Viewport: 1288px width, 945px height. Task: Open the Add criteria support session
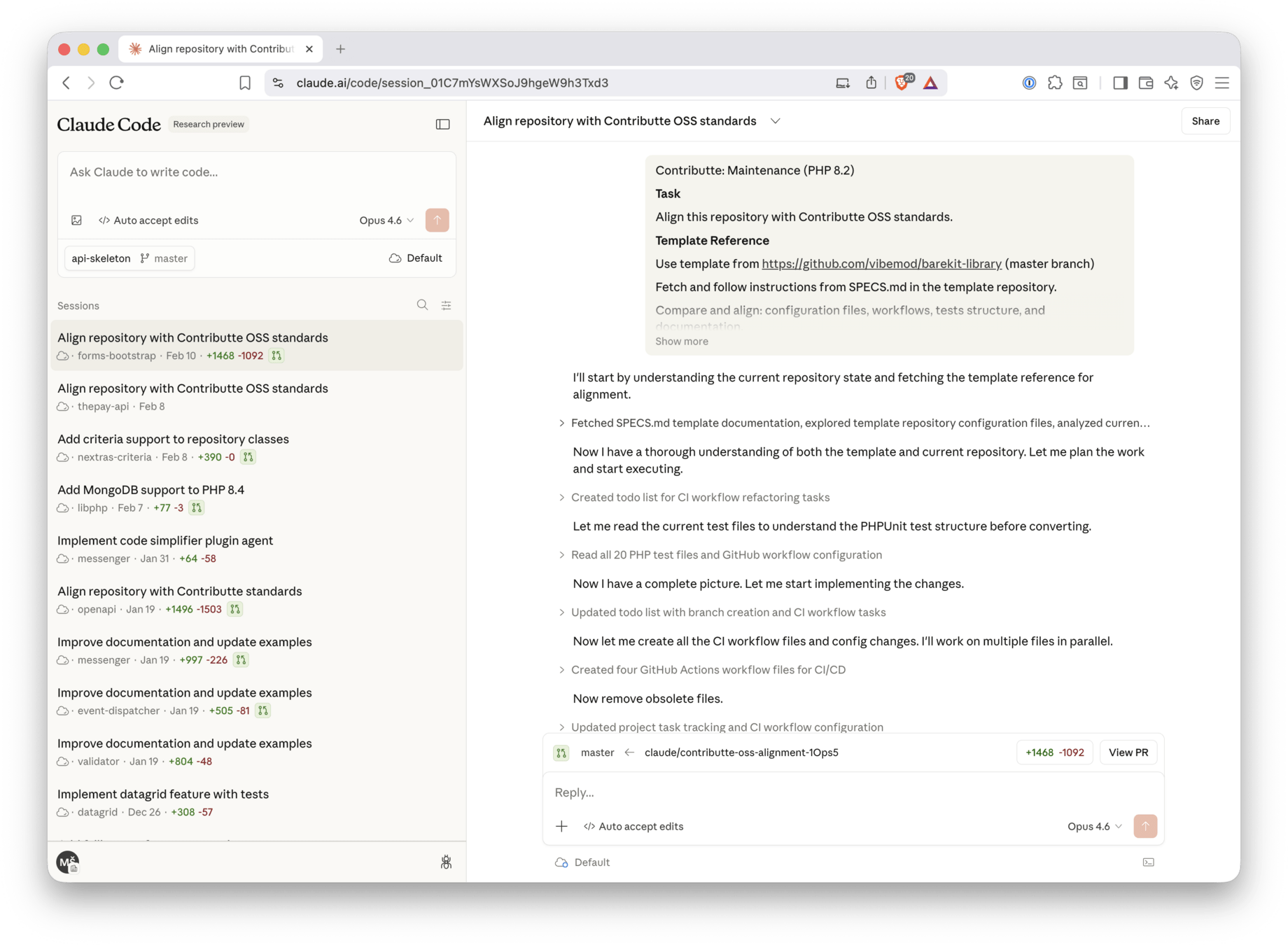point(257,447)
